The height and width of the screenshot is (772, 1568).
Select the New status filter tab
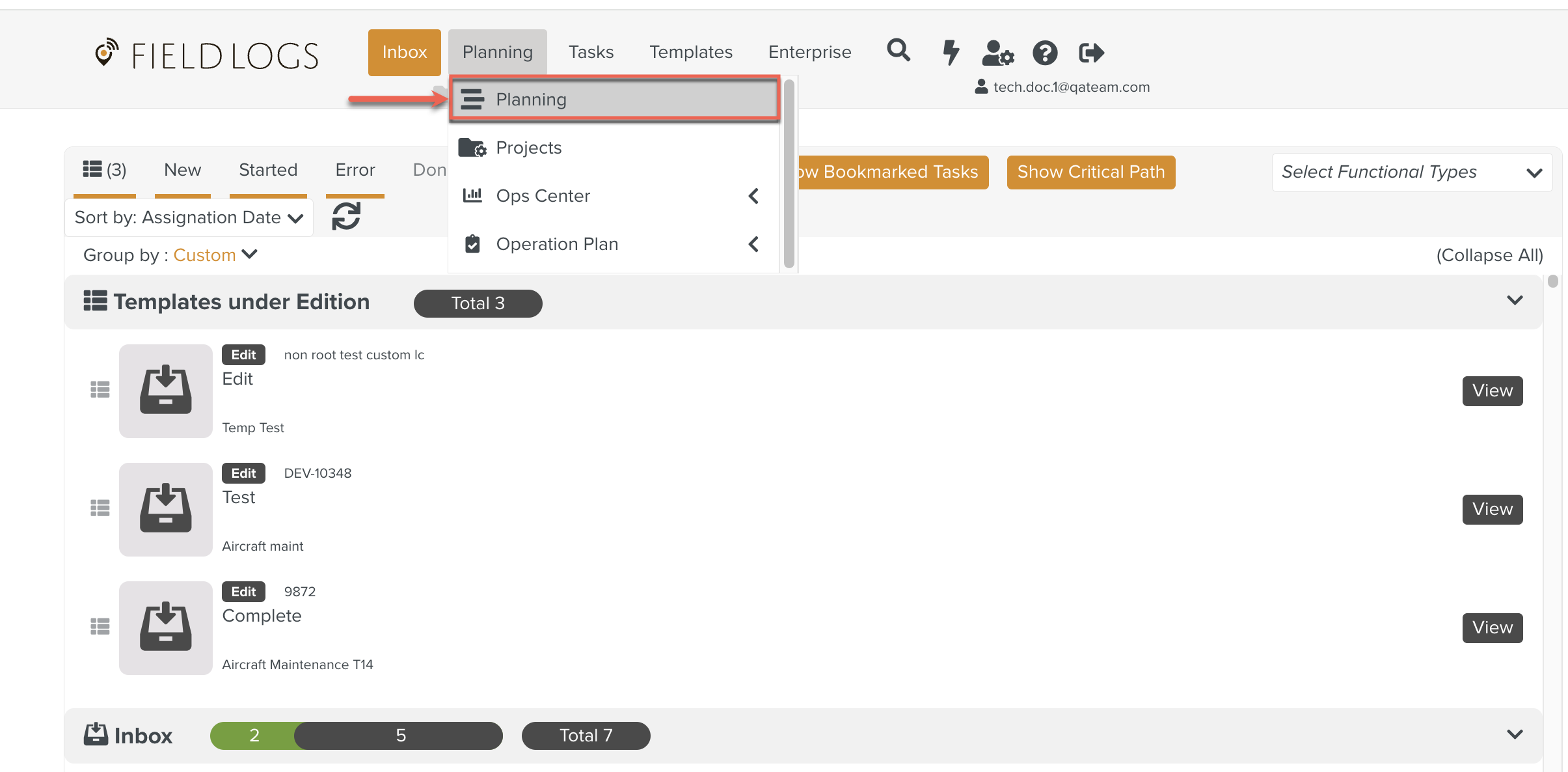coord(182,170)
